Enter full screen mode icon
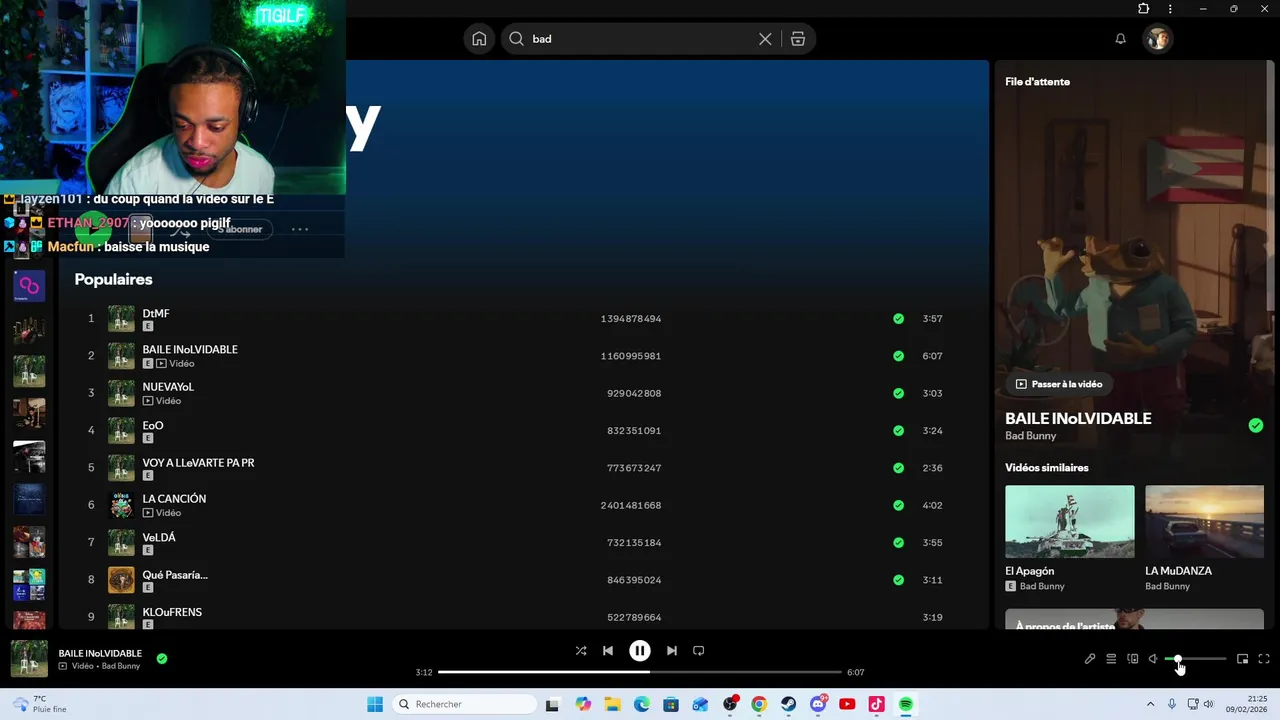 1264,659
